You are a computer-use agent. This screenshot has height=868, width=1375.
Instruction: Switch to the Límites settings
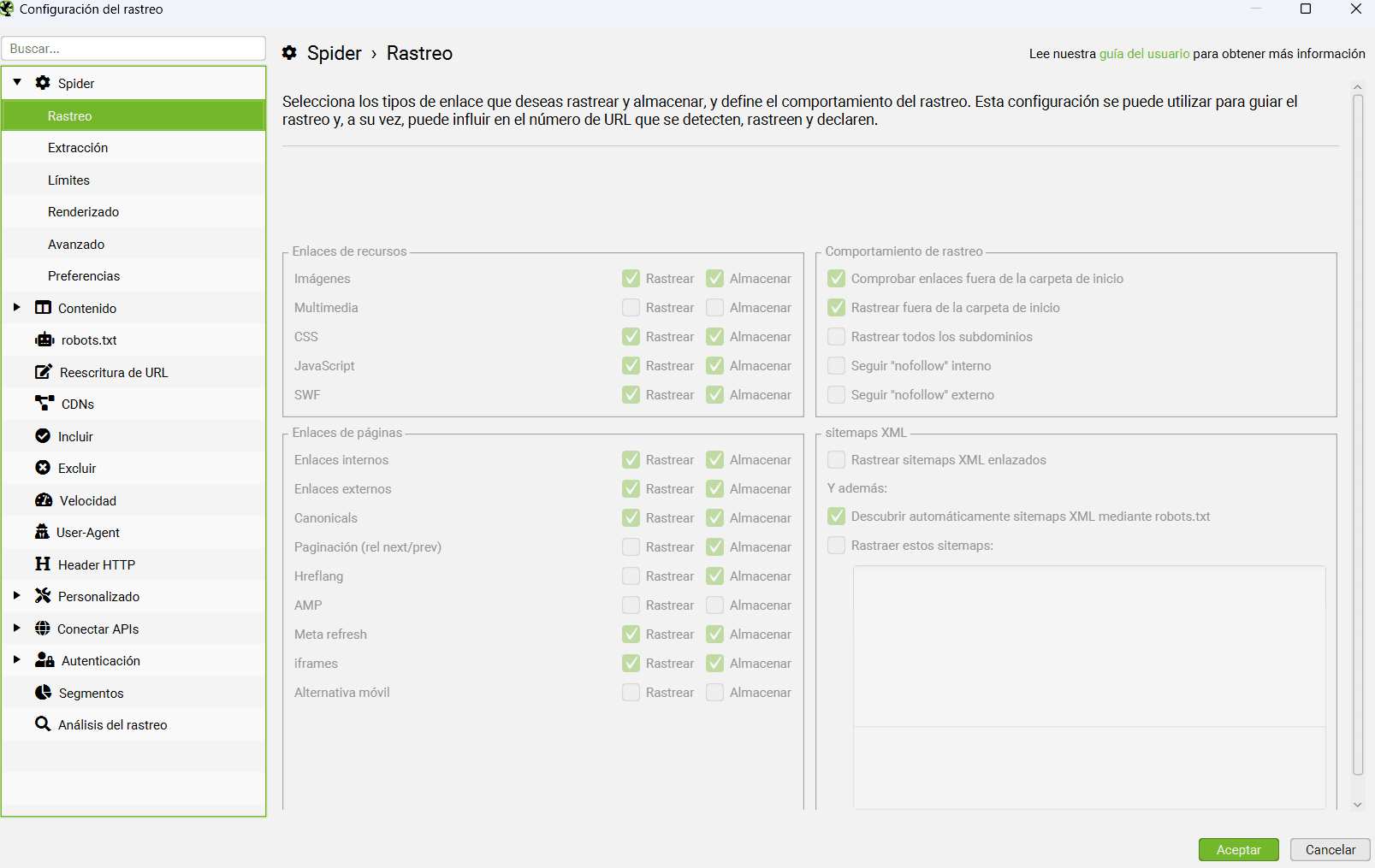click(x=68, y=180)
